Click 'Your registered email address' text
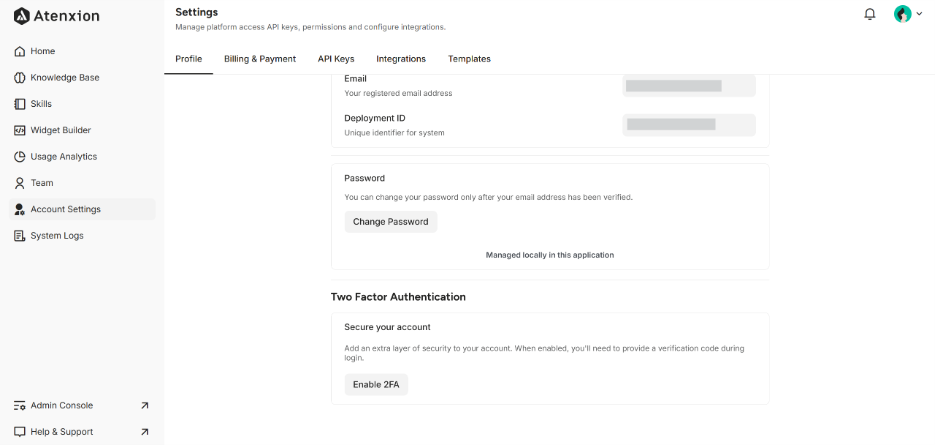Screen dimensions: 936x445 [x=398, y=93]
